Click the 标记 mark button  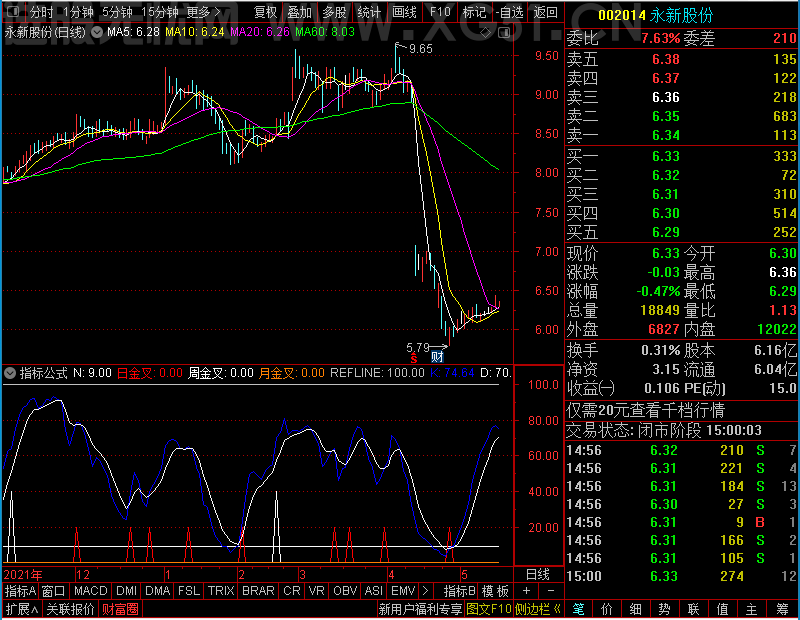pyautogui.click(x=474, y=12)
